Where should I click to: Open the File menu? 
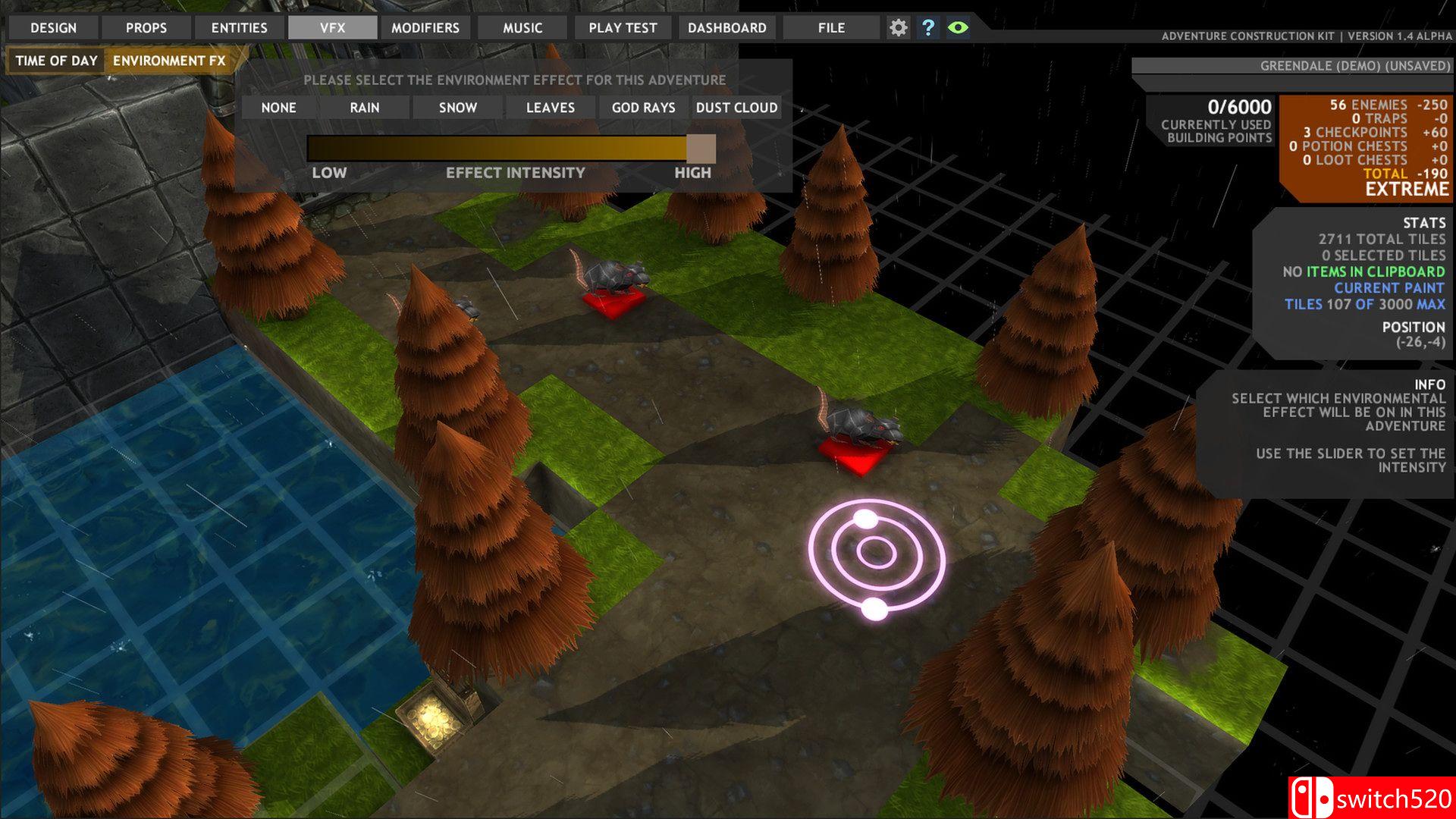[x=831, y=28]
